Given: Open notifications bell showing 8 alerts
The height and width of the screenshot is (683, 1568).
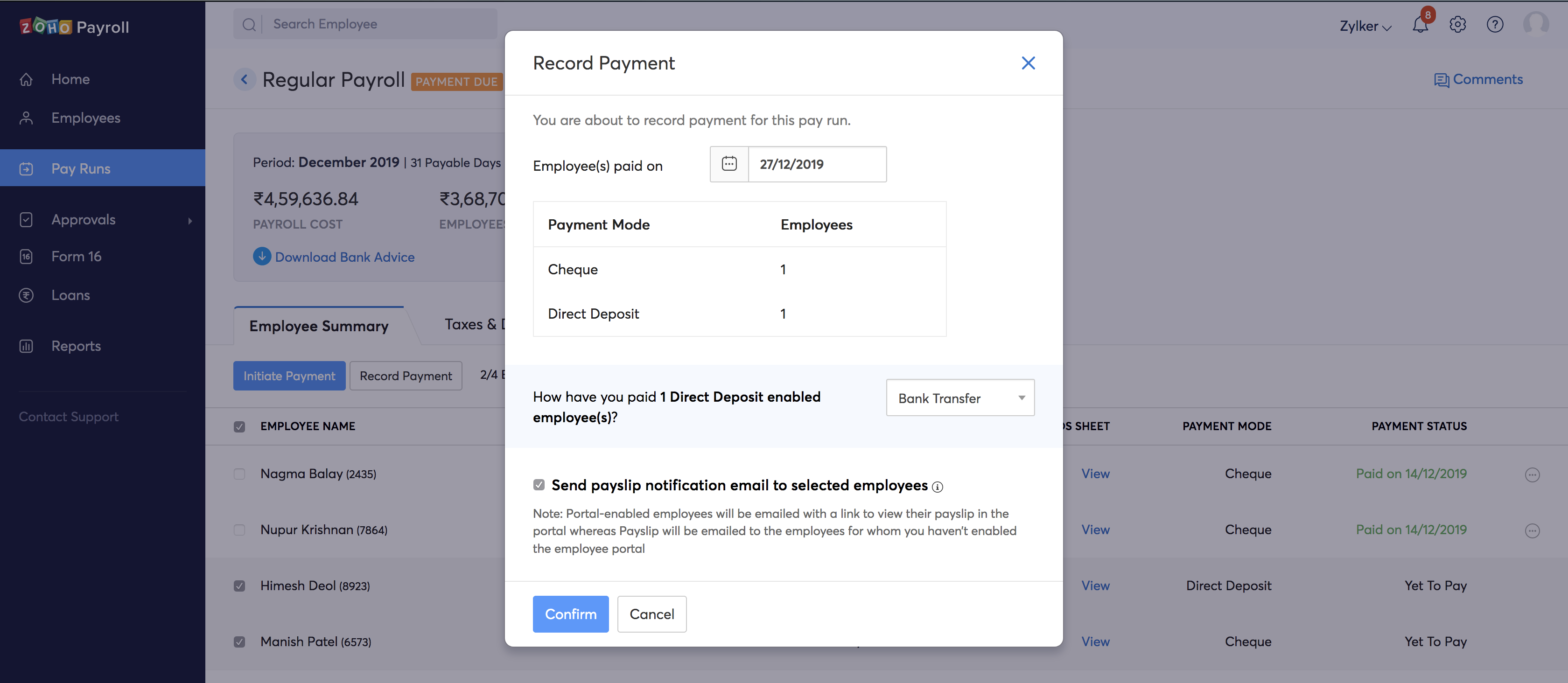Looking at the screenshot, I should (1421, 25).
